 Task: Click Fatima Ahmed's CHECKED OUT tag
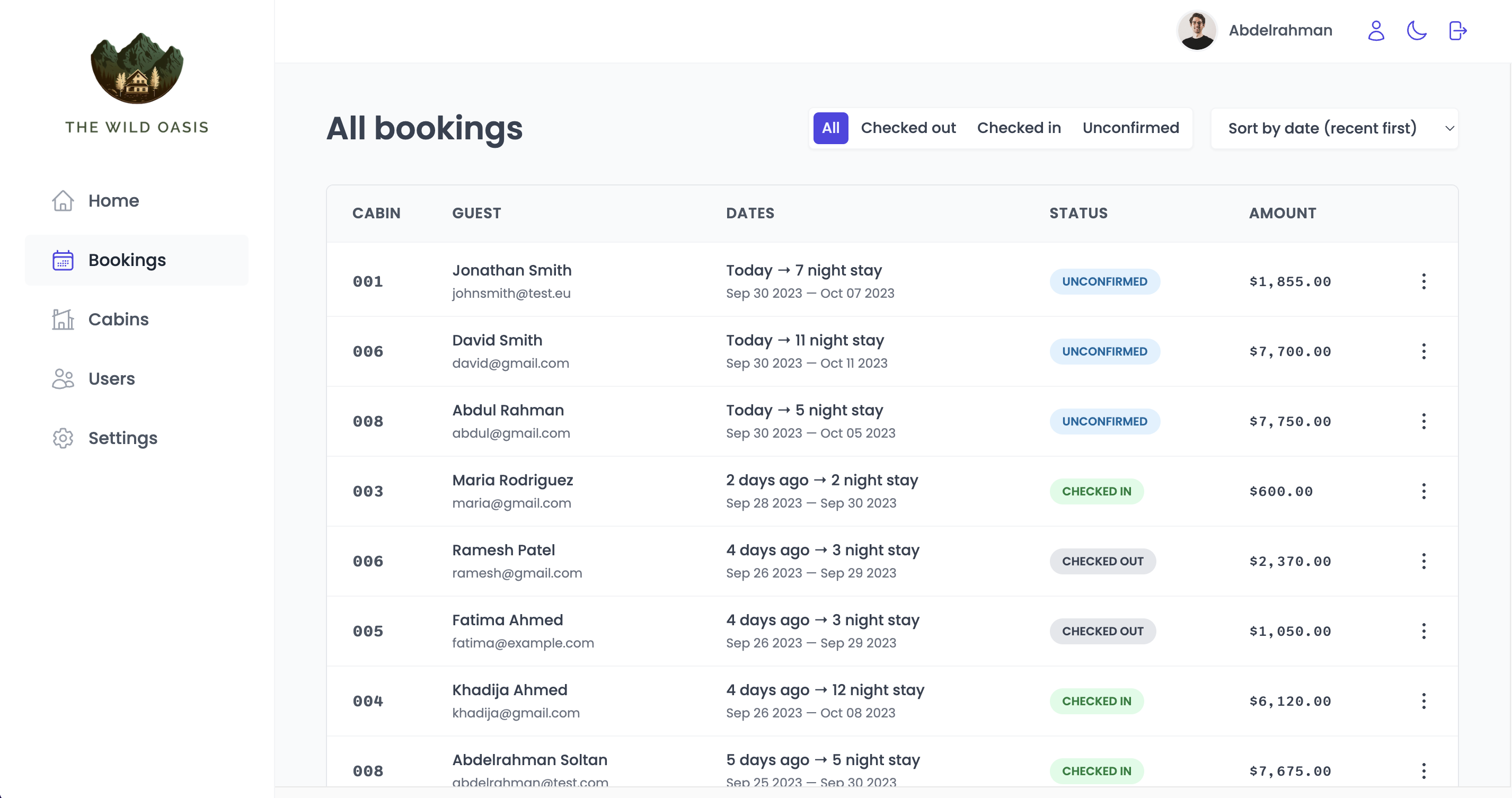click(1103, 632)
